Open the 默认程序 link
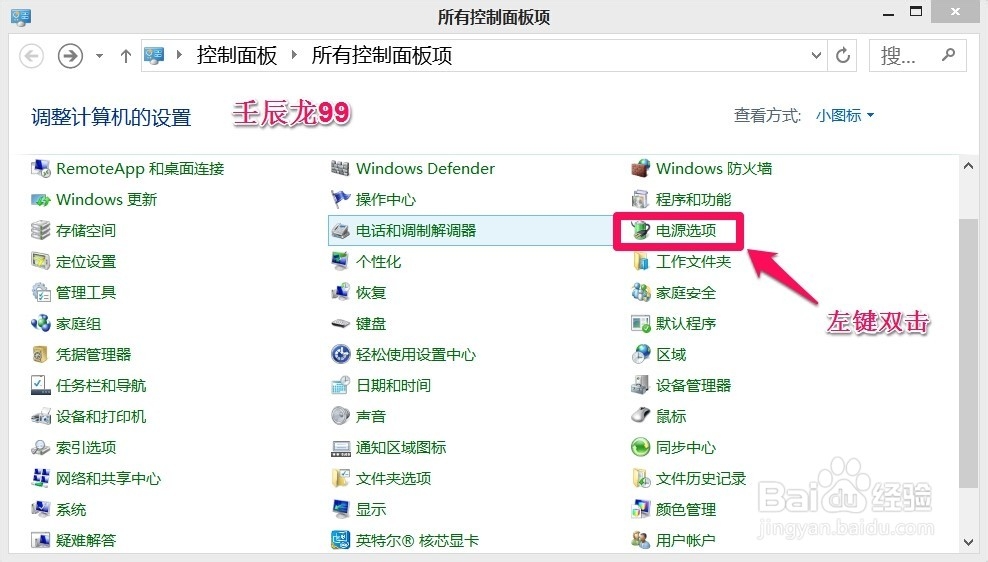The image size is (988, 562). (x=686, y=324)
